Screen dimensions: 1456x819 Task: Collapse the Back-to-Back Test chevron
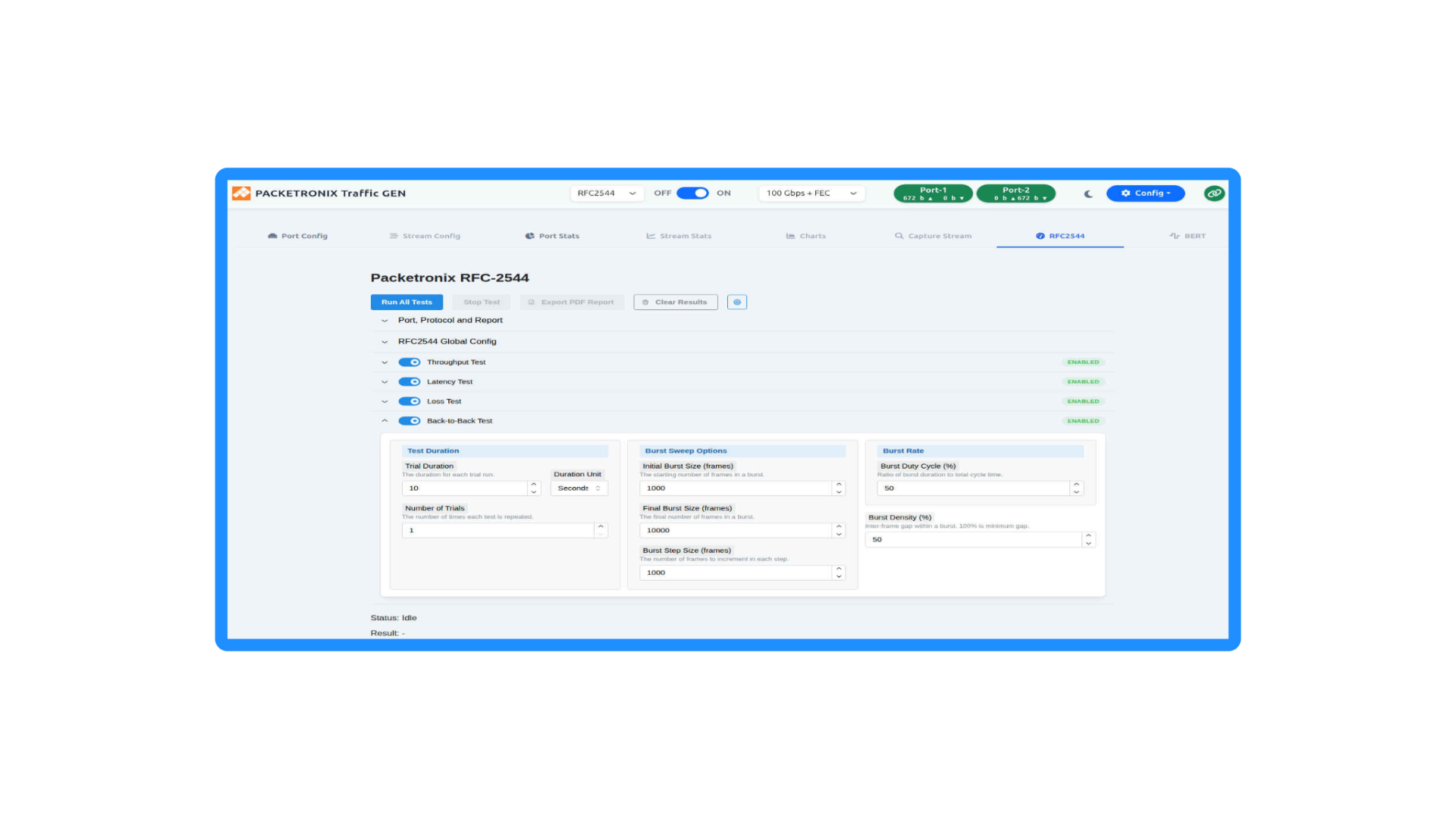pos(384,421)
